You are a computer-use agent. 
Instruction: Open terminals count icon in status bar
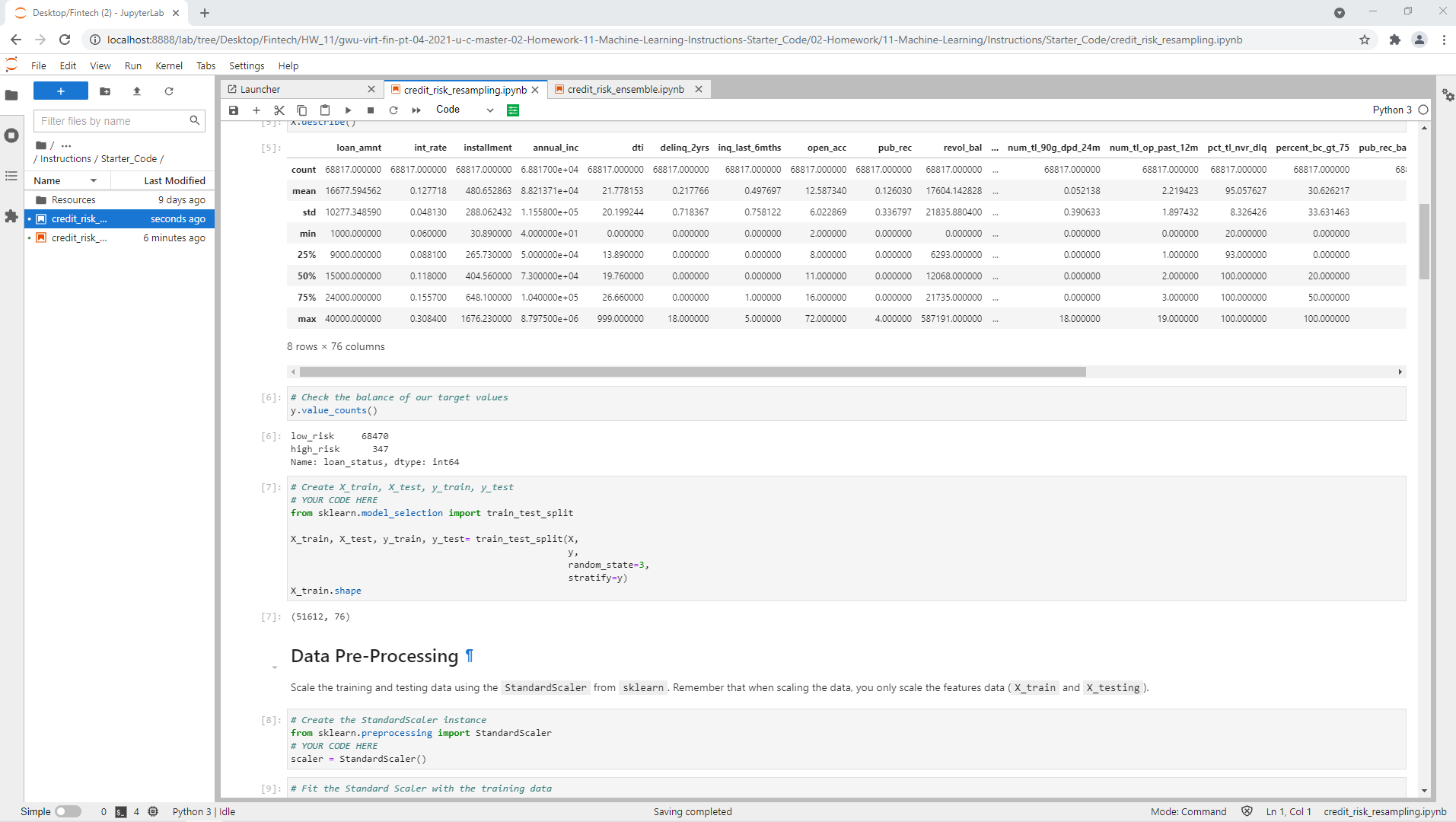point(121,812)
